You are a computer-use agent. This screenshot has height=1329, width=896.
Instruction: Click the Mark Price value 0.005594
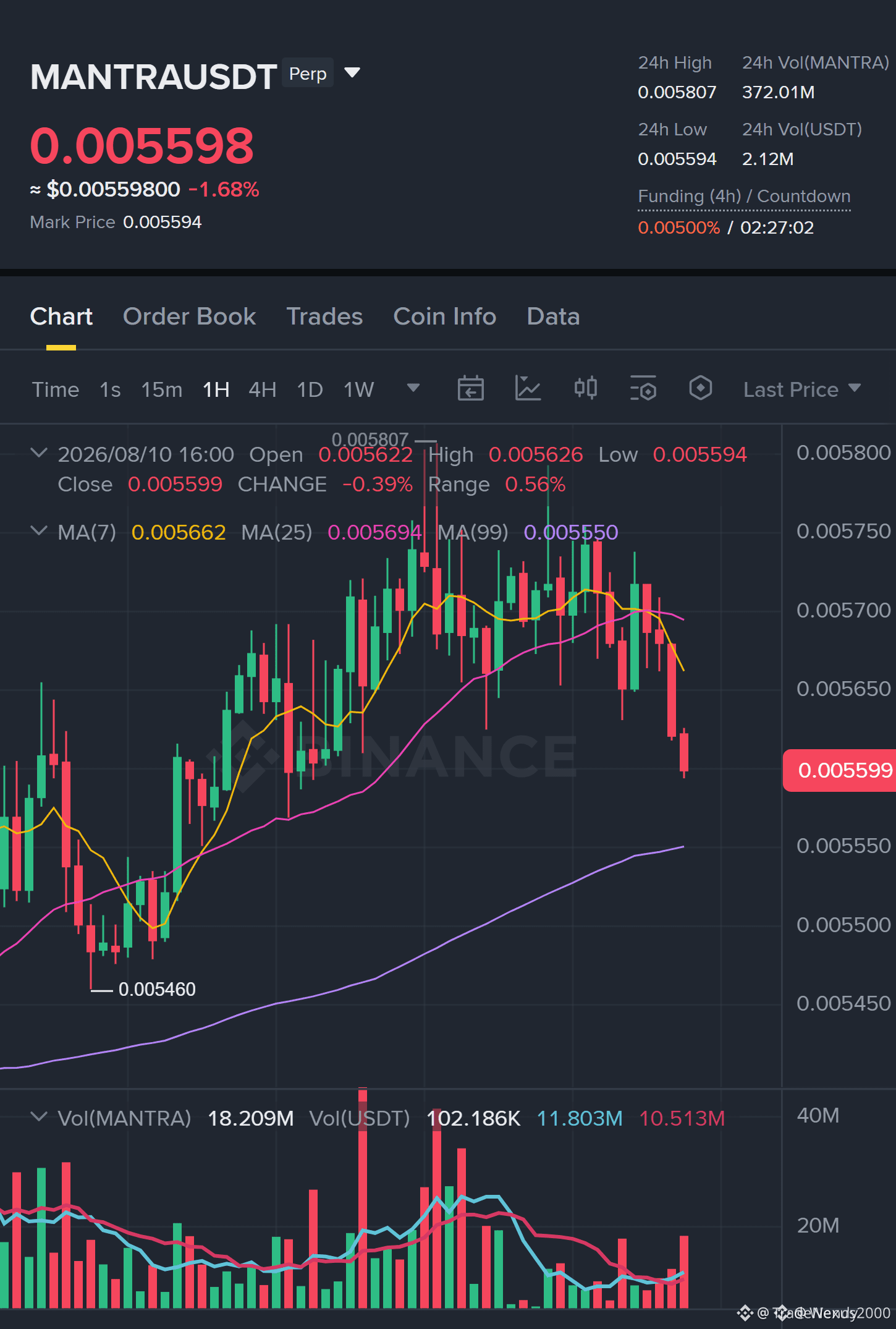tap(163, 222)
